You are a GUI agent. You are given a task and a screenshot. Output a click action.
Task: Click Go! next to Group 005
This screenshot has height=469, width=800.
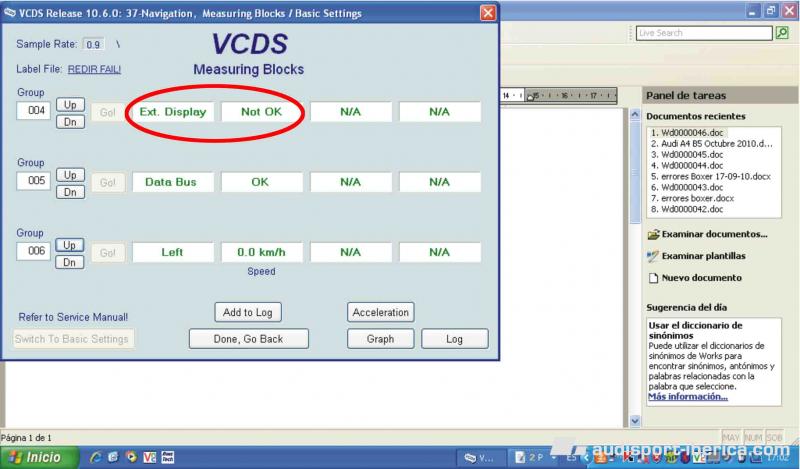coord(108,182)
